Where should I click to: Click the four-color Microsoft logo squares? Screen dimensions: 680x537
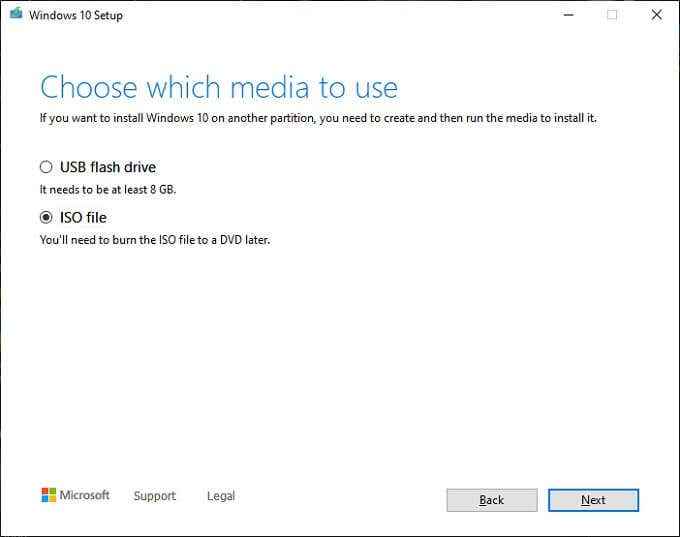(49, 495)
